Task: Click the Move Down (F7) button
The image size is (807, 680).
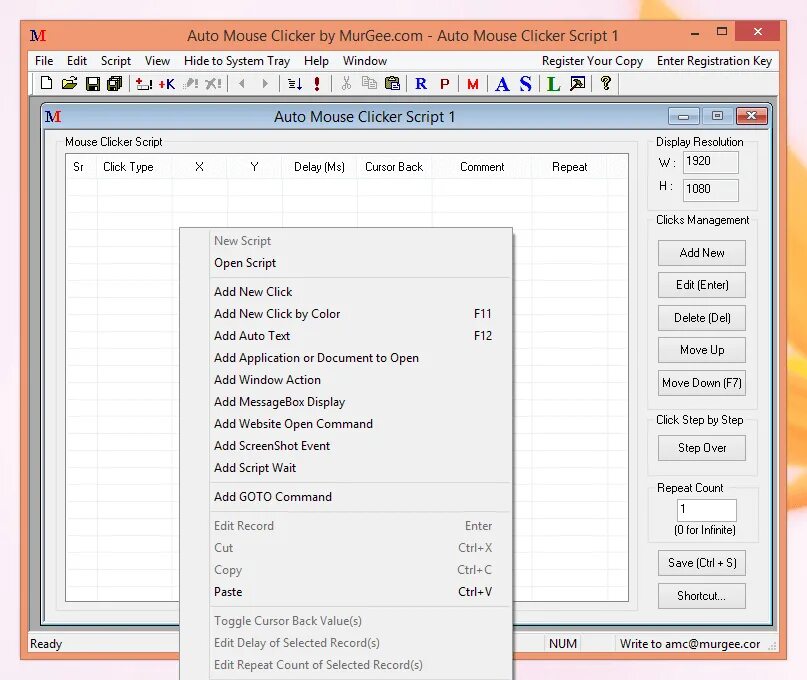Action: click(x=701, y=383)
